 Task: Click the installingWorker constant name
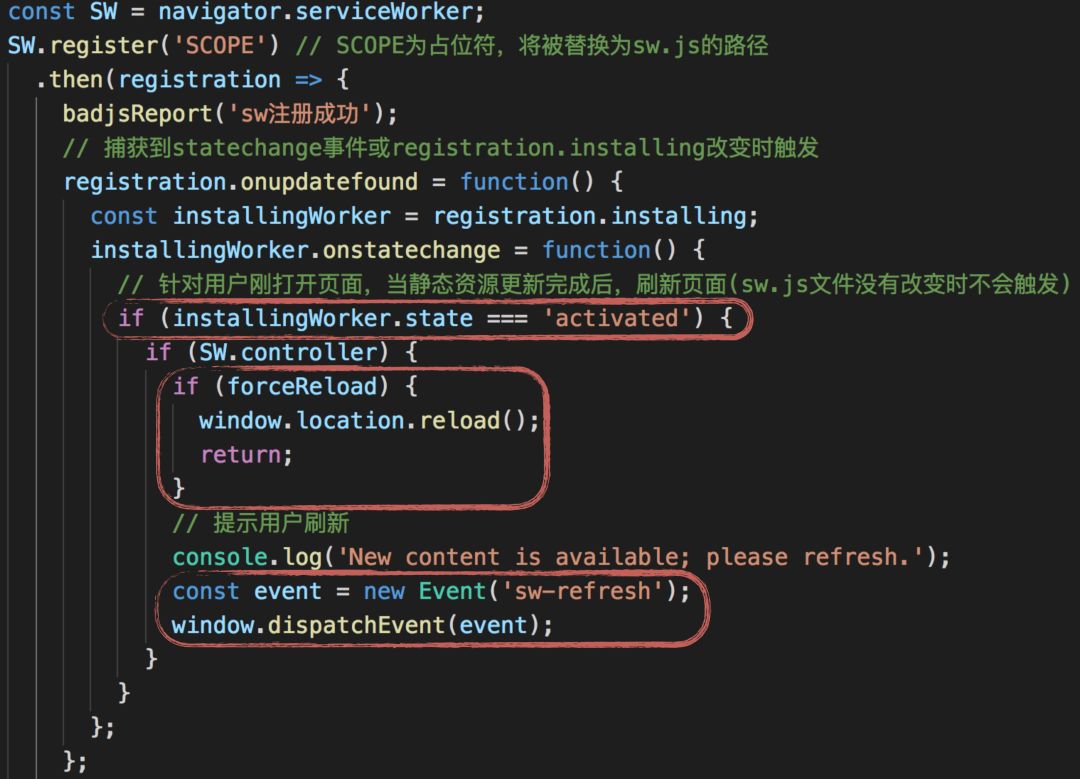282,216
